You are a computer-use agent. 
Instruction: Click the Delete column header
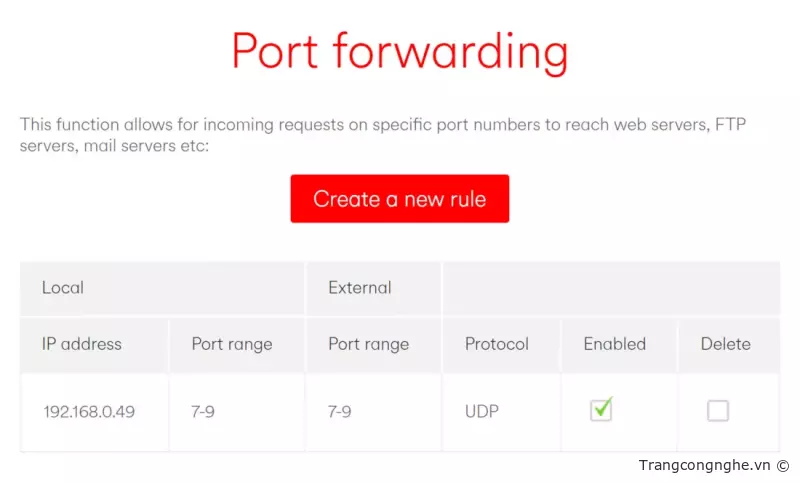point(726,344)
